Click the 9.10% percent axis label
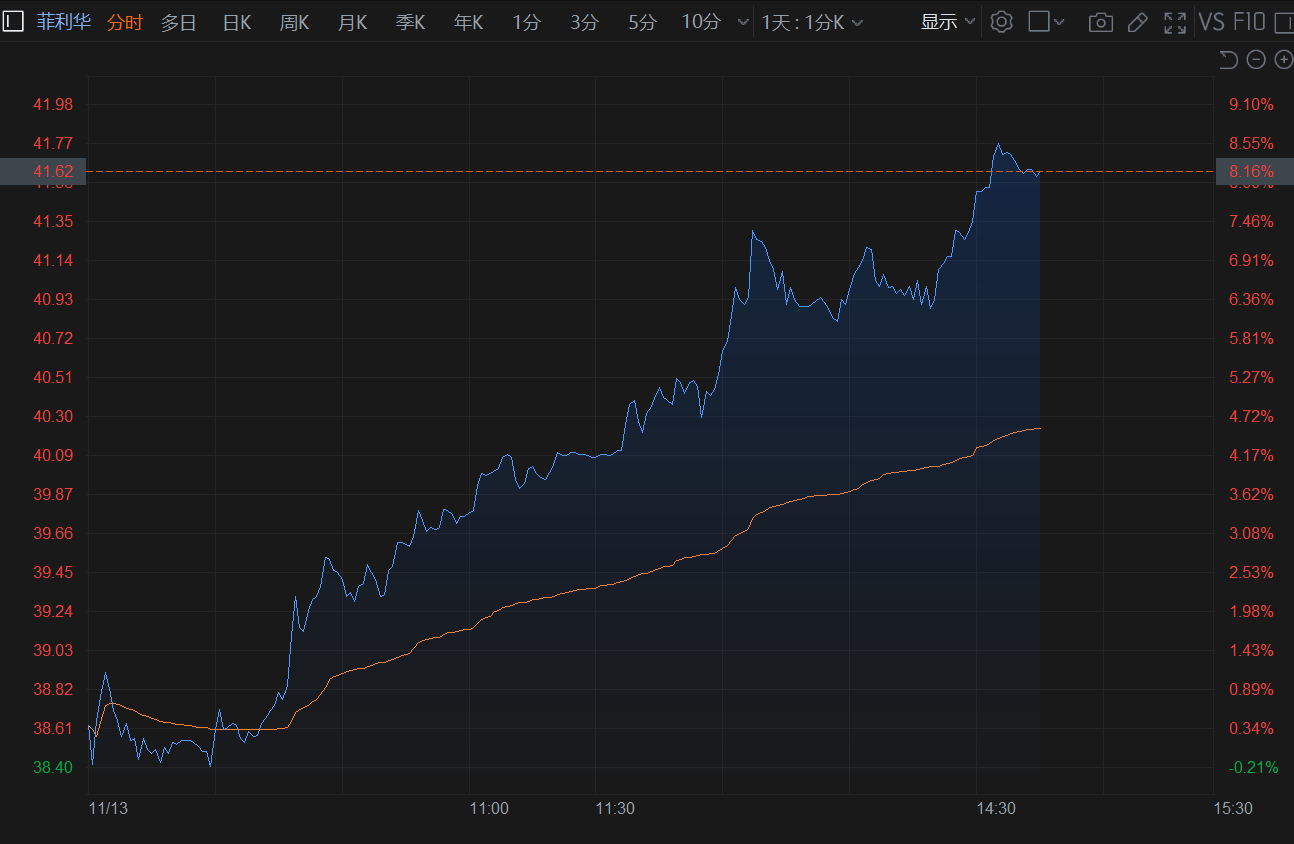The width and height of the screenshot is (1294, 844). point(1251,104)
